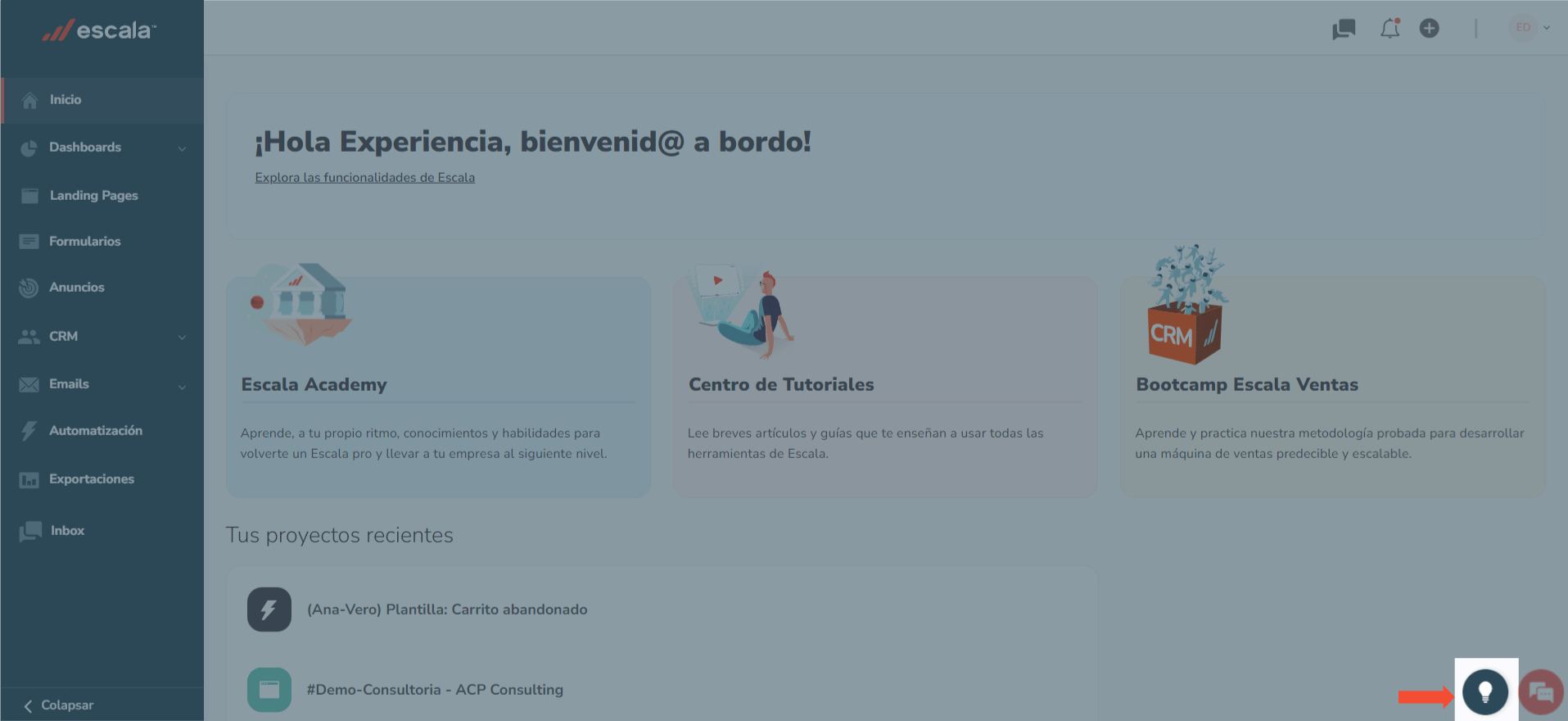Click the ¡Hola Experiencia welcome heading
The image size is (1568, 721).
click(x=533, y=142)
